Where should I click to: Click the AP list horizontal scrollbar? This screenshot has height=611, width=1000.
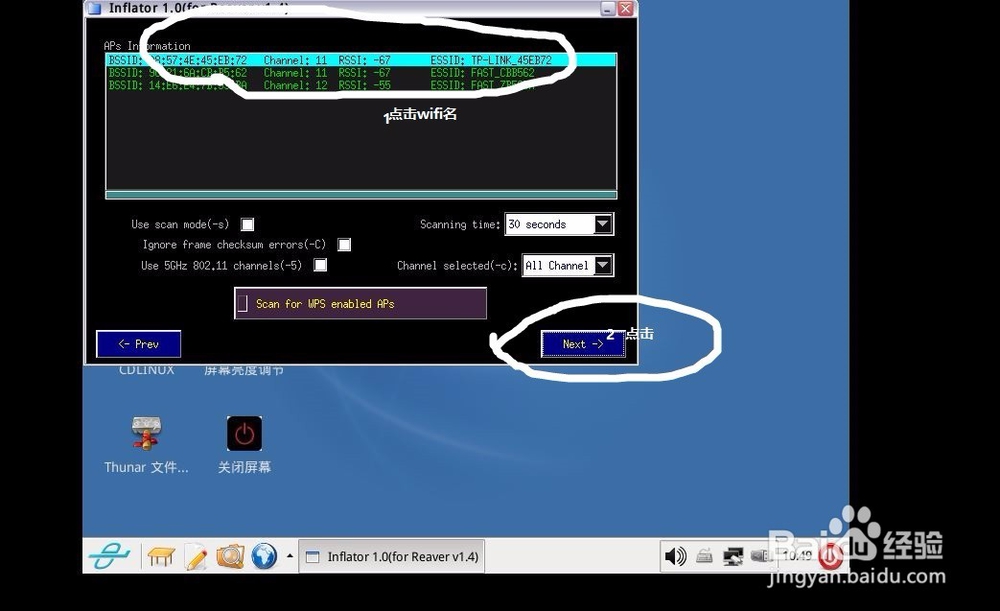[x=361, y=195]
